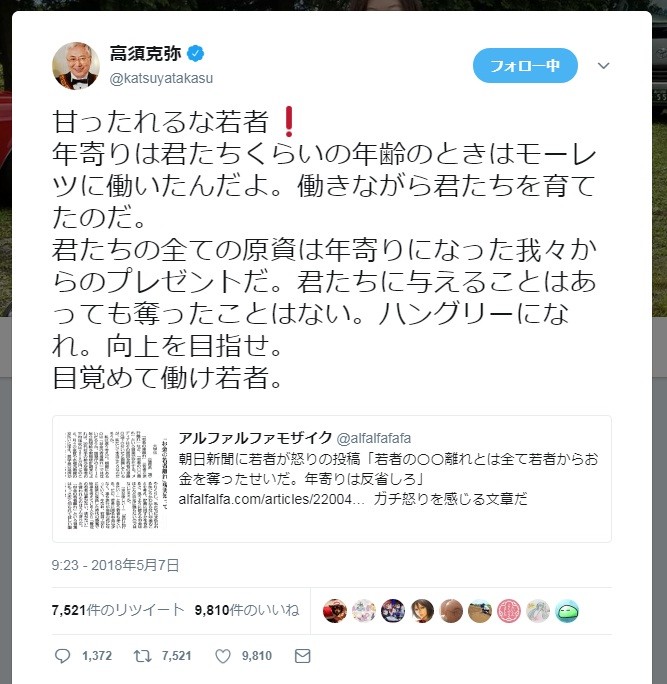Open first liker's red avatar
The height and width of the screenshot is (684, 667).
coord(335,611)
